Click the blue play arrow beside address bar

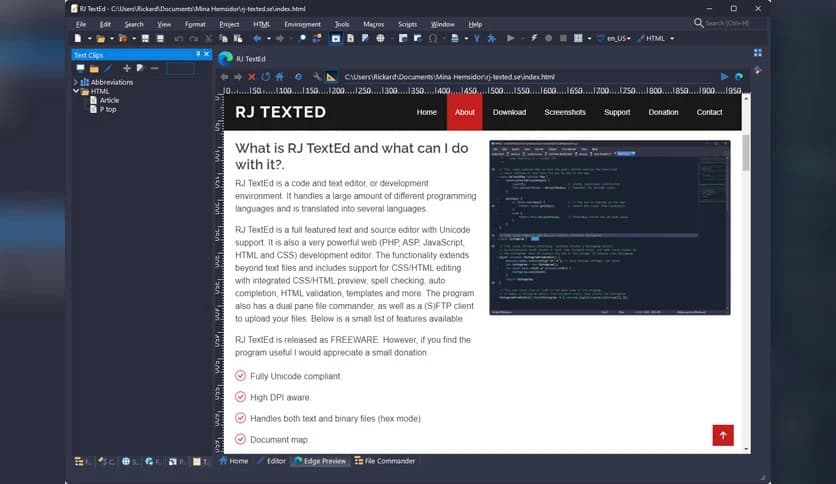pos(725,76)
